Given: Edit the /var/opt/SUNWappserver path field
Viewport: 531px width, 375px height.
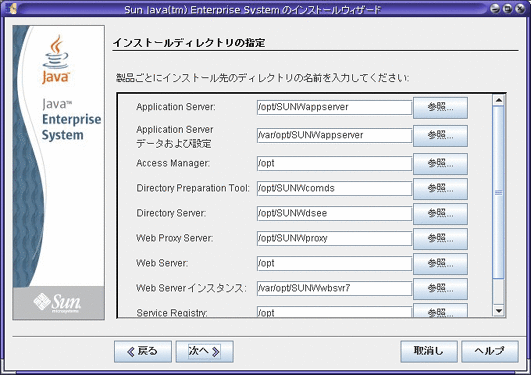Looking at the screenshot, I should (334, 136).
